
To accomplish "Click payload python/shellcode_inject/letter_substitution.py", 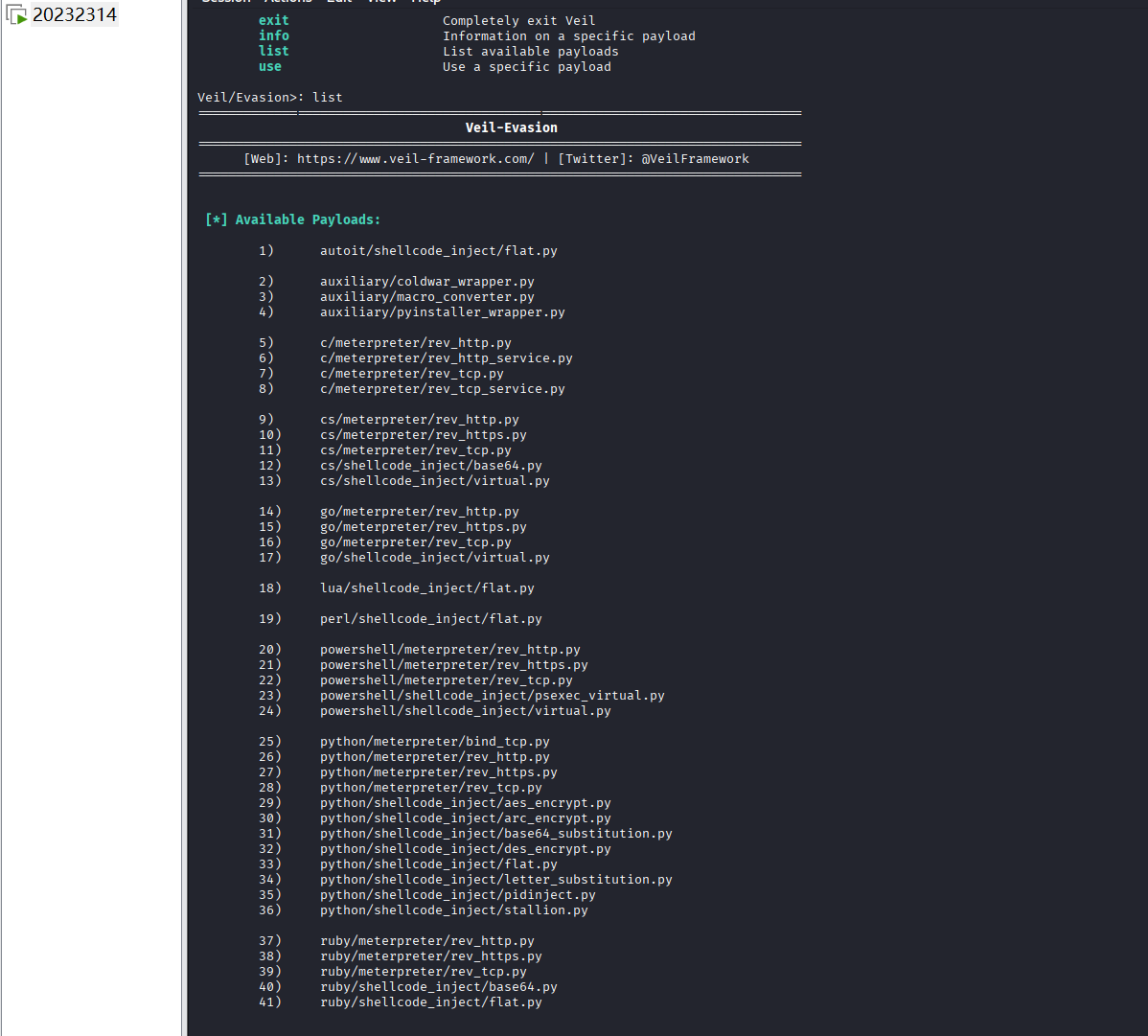I will 496,880.
